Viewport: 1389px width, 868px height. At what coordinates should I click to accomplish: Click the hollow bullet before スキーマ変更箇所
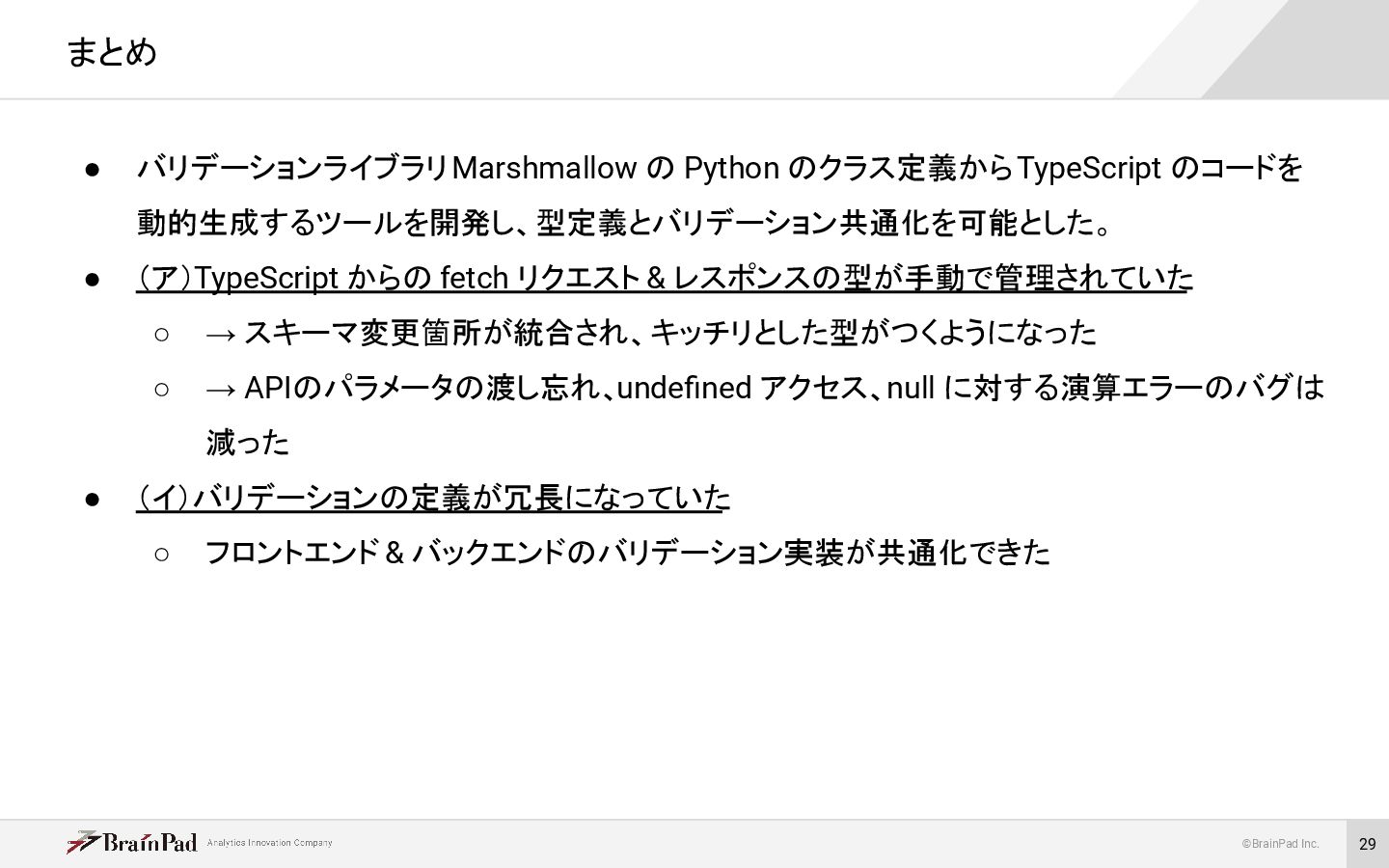[161, 335]
